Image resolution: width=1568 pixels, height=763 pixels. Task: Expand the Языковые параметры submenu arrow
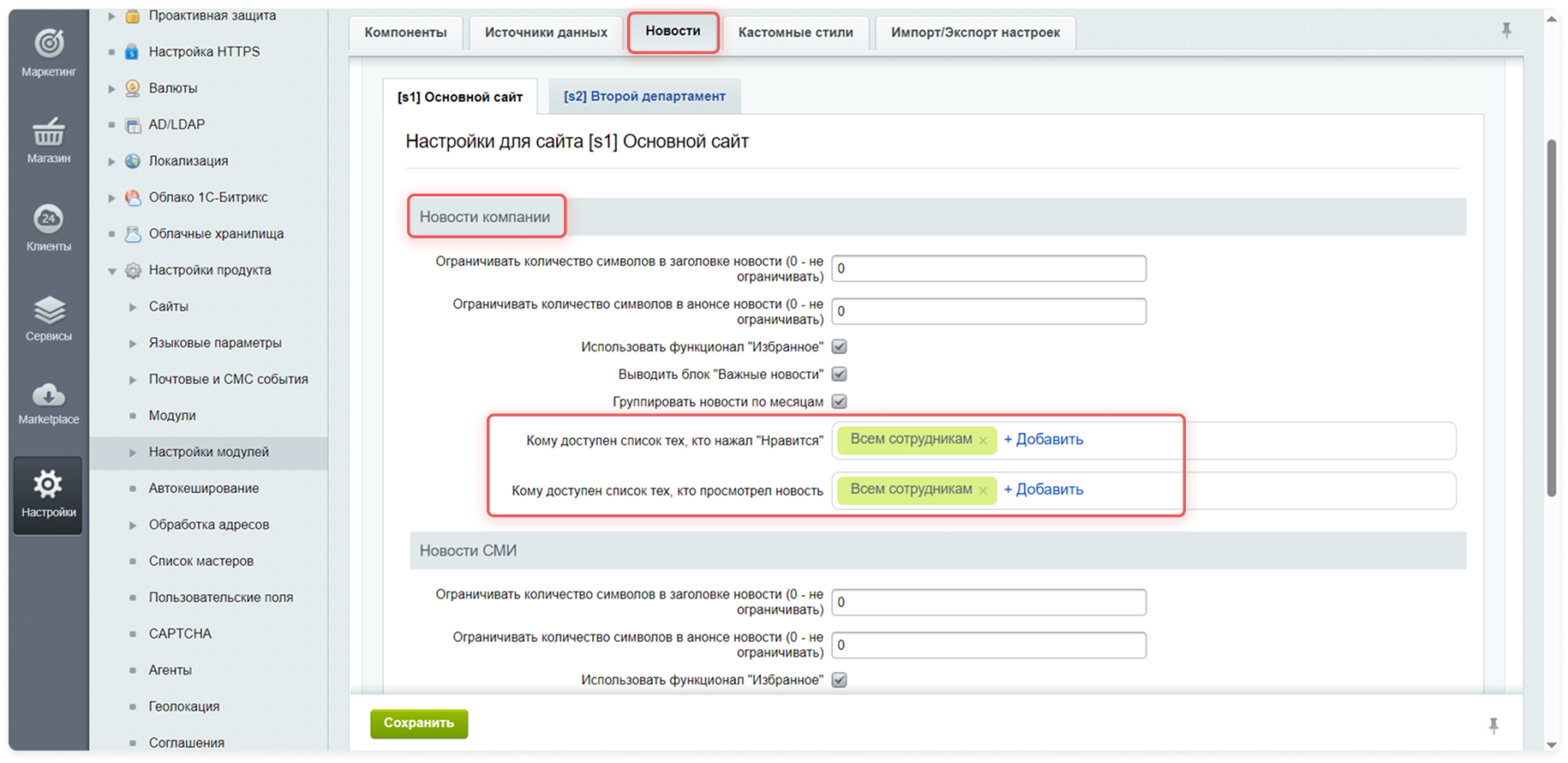pyautogui.click(x=133, y=343)
